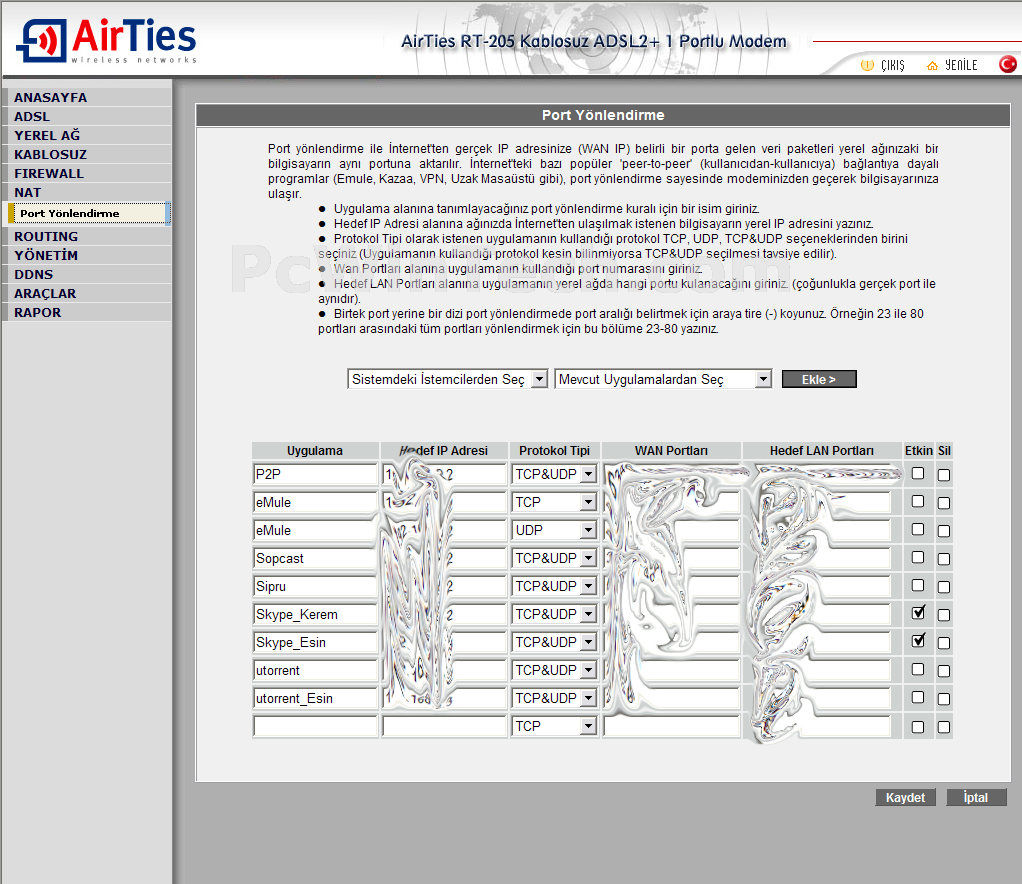
Task: Enable Etkin checkbox for Sopcast
Action: point(918,557)
